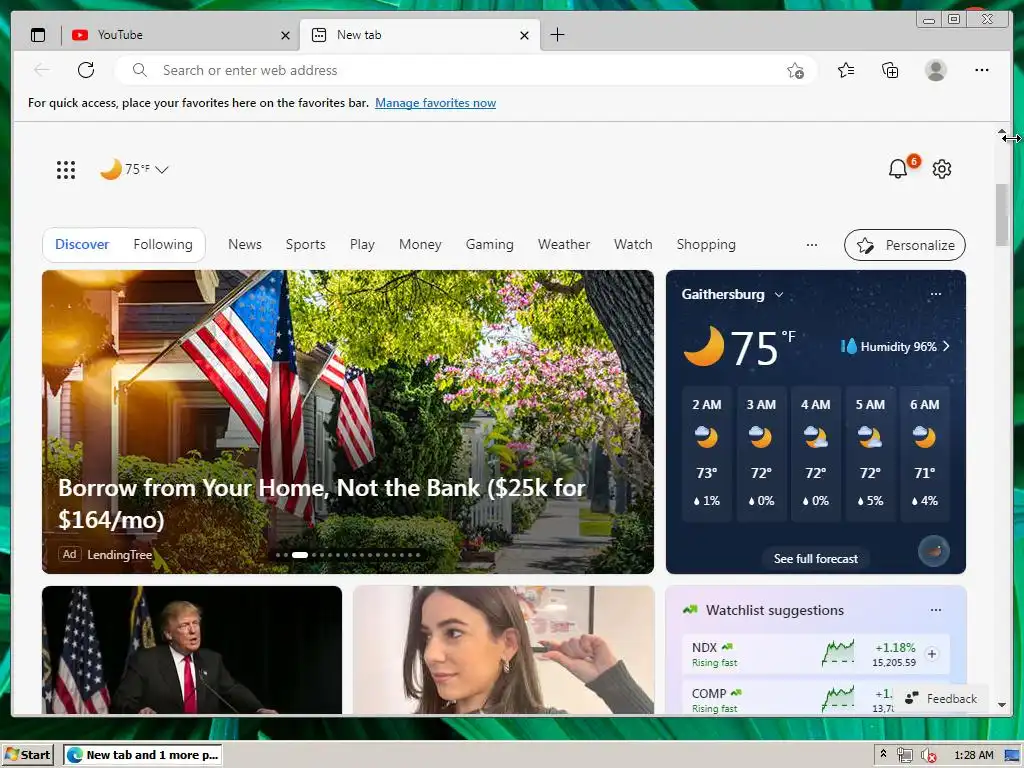Open the News feed category
This screenshot has height=768, width=1024.
(245, 244)
